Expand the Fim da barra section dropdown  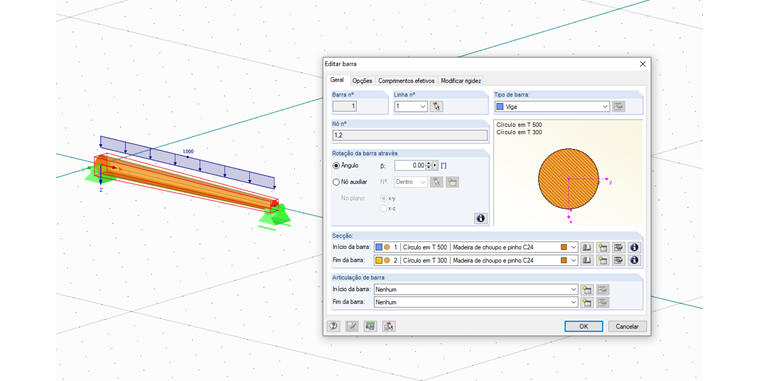pos(573,260)
